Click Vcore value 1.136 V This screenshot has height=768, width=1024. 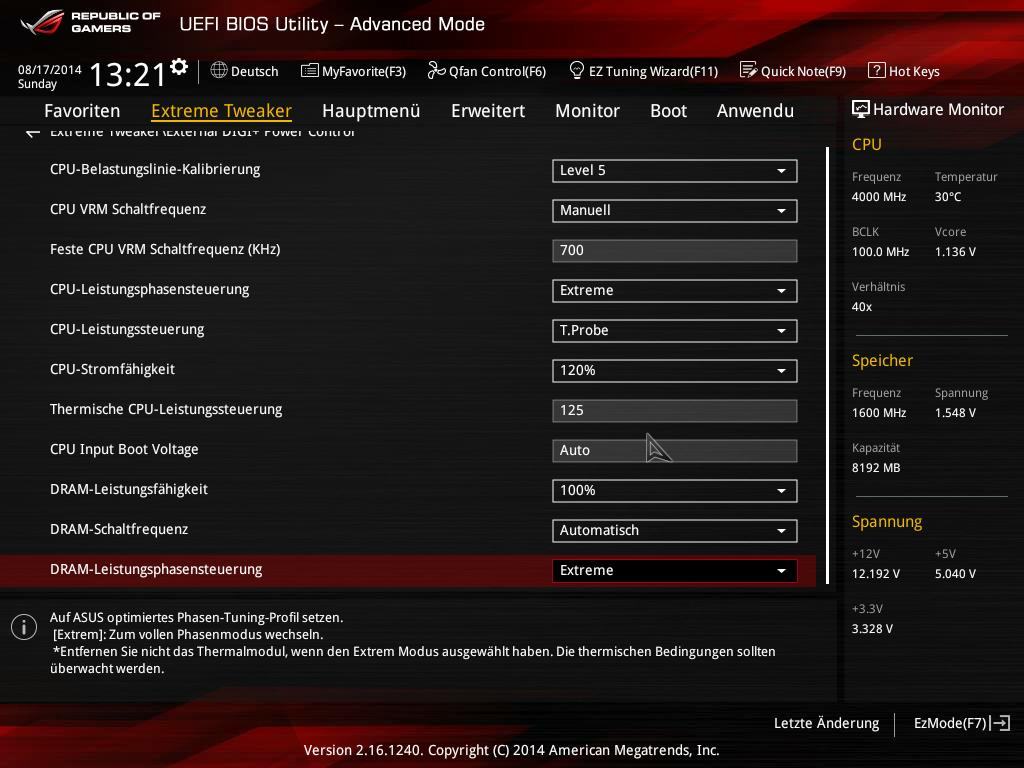click(x=955, y=251)
